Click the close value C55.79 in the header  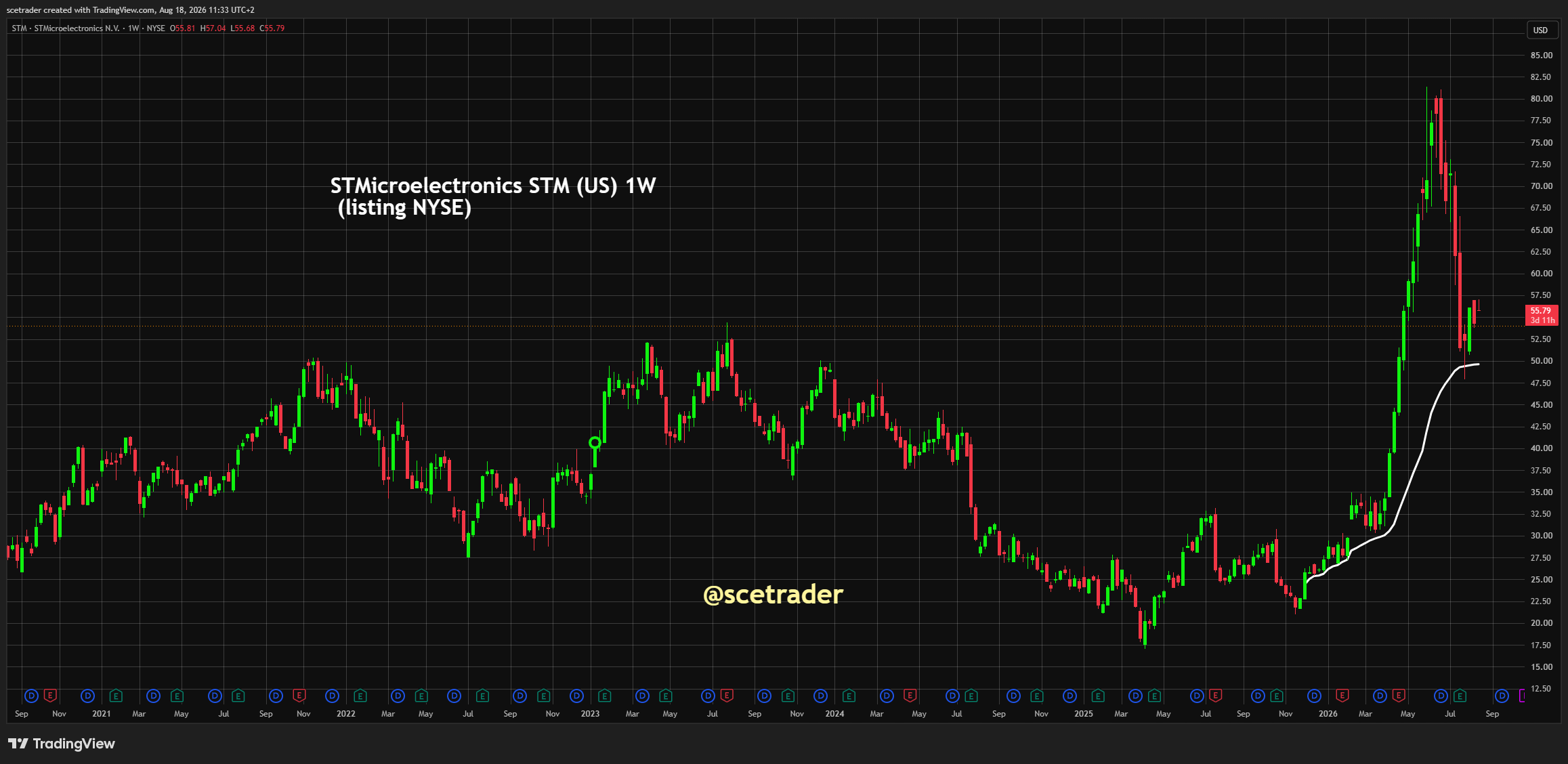tap(272, 28)
